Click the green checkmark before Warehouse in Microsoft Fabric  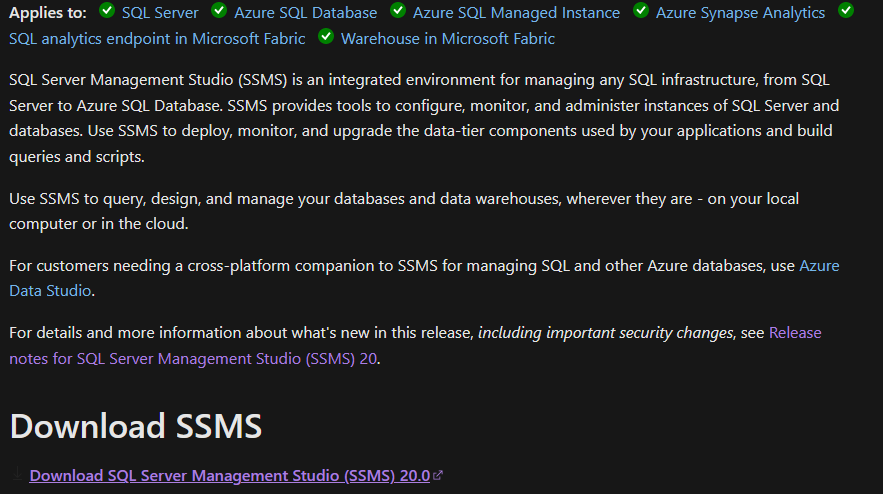[326, 37]
